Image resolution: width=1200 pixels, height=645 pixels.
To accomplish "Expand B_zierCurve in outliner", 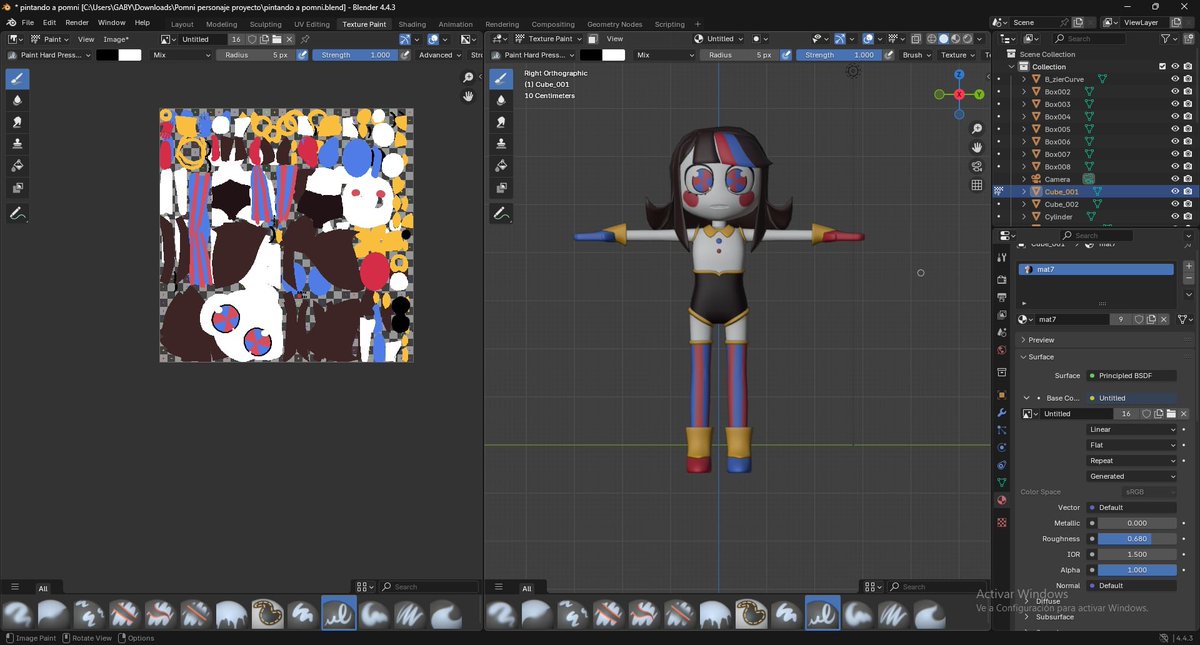I will [x=1024, y=79].
